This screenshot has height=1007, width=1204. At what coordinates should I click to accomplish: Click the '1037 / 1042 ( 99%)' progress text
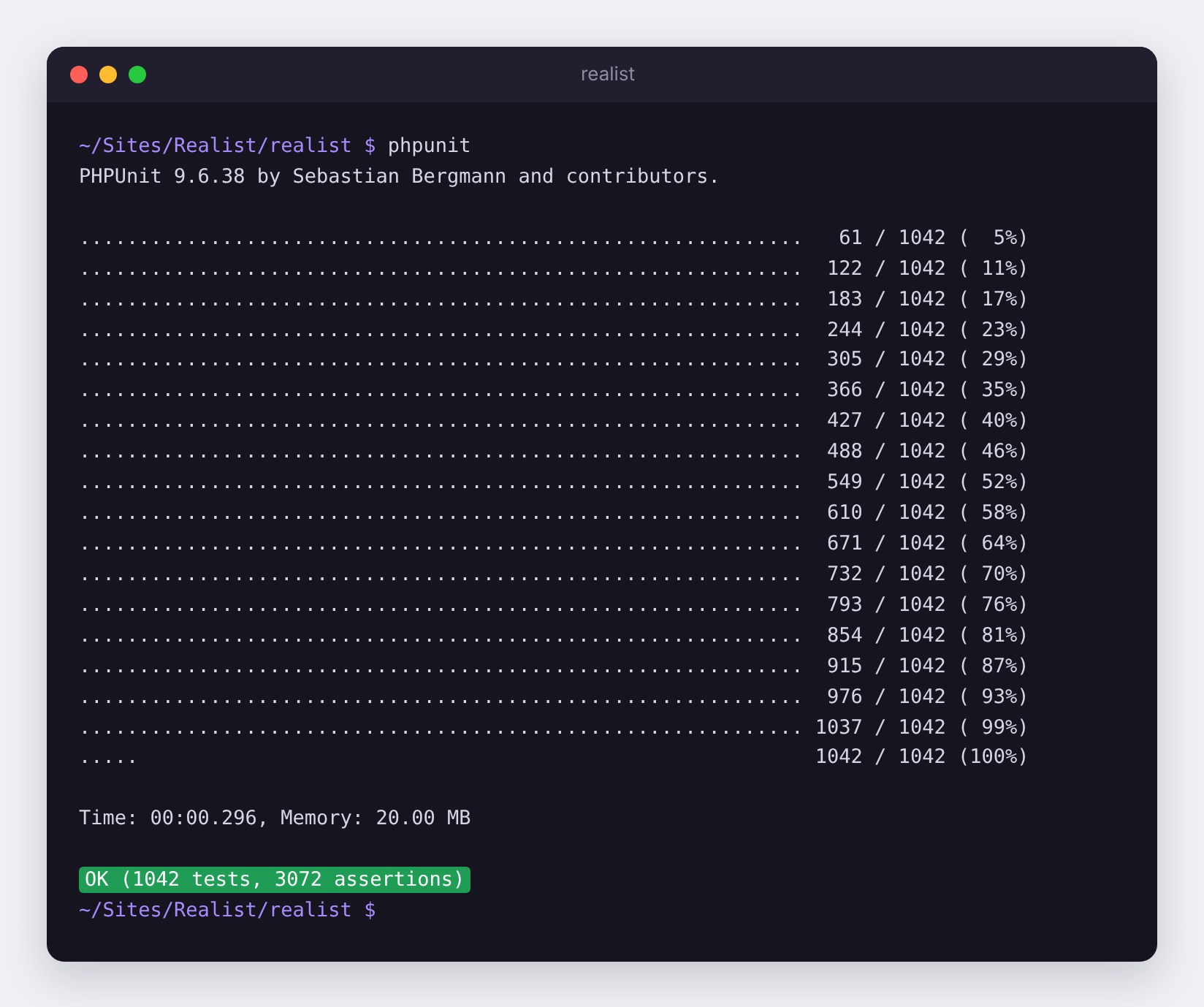[x=921, y=727]
